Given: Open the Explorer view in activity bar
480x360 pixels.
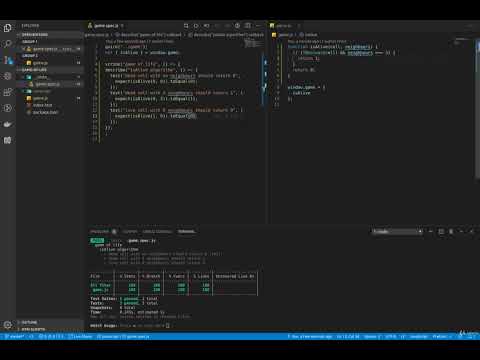Looking at the screenshot, I should [8, 28].
